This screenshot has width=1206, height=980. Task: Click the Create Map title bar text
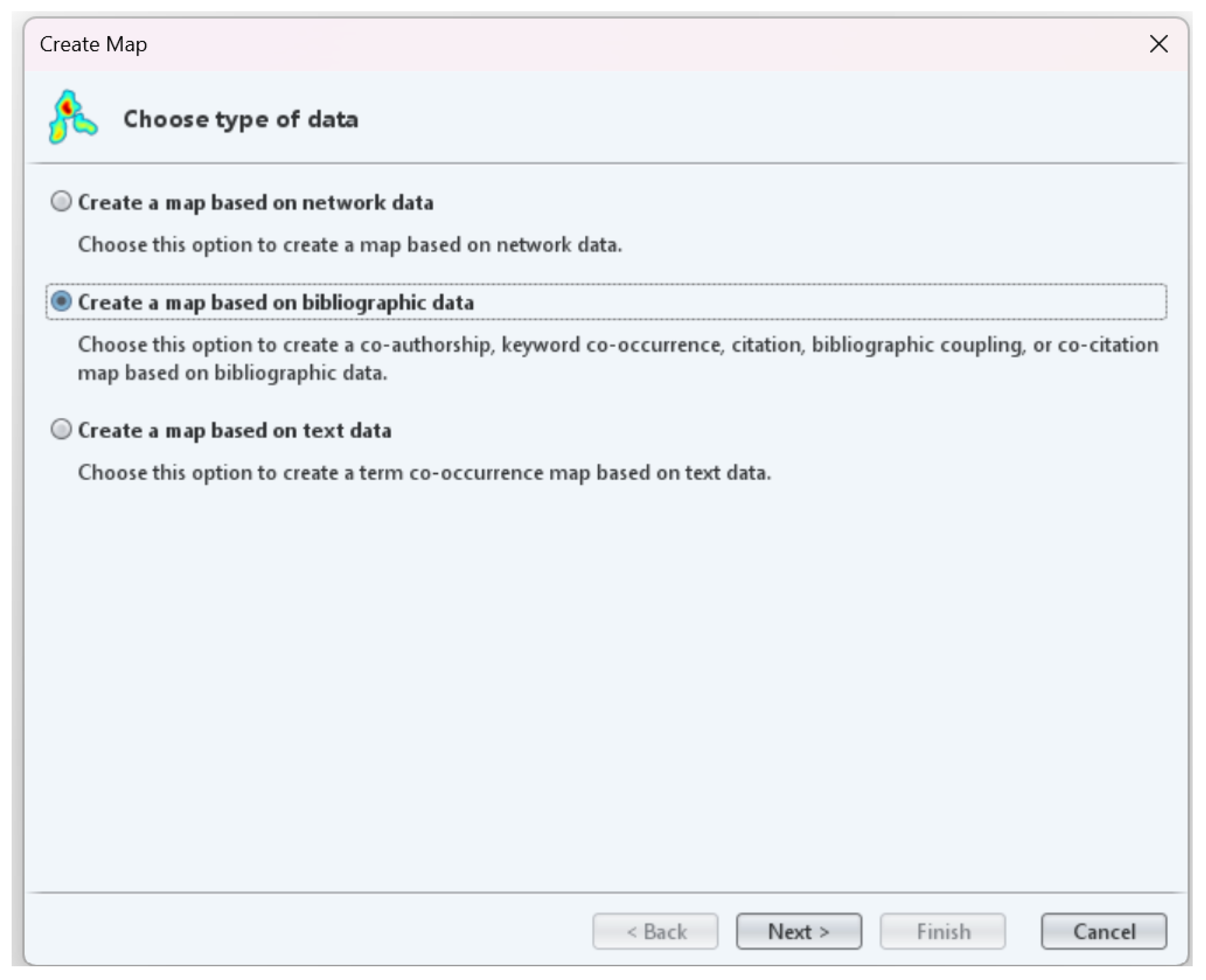[x=94, y=45]
